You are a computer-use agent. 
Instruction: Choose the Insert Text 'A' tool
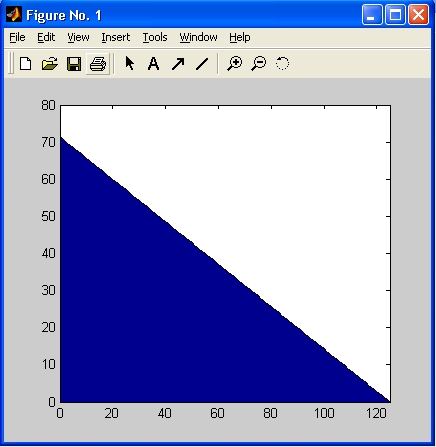pyautogui.click(x=153, y=63)
